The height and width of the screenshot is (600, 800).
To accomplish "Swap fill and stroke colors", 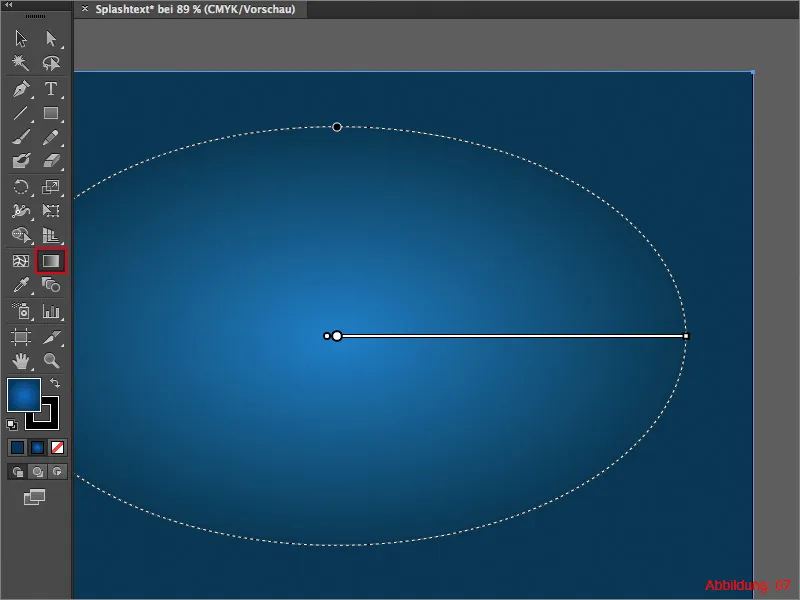I will [55, 383].
